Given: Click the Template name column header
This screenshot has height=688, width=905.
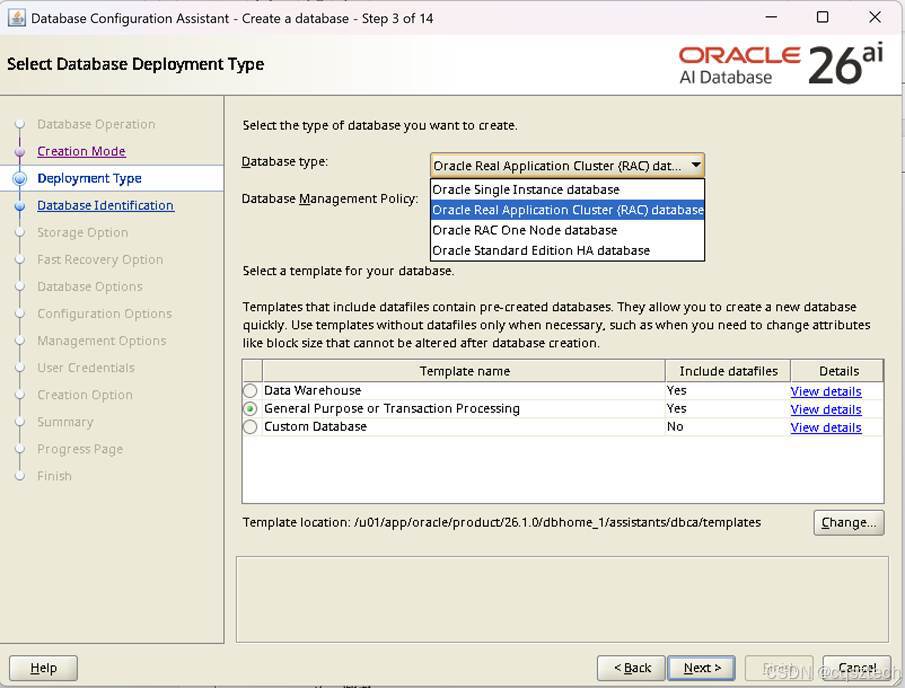Looking at the screenshot, I should coord(464,371).
